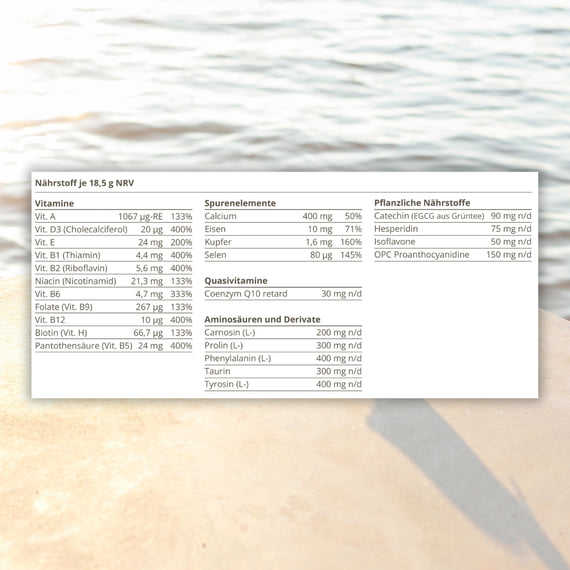
Task: Click 'Coenzym Q10 retard' label
Action: pyautogui.click(x=246, y=294)
